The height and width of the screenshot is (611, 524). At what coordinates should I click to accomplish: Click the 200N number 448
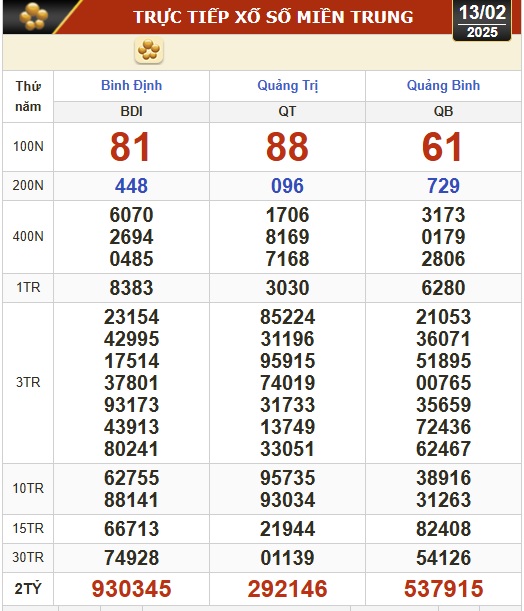pyautogui.click(x=131, y=185)
